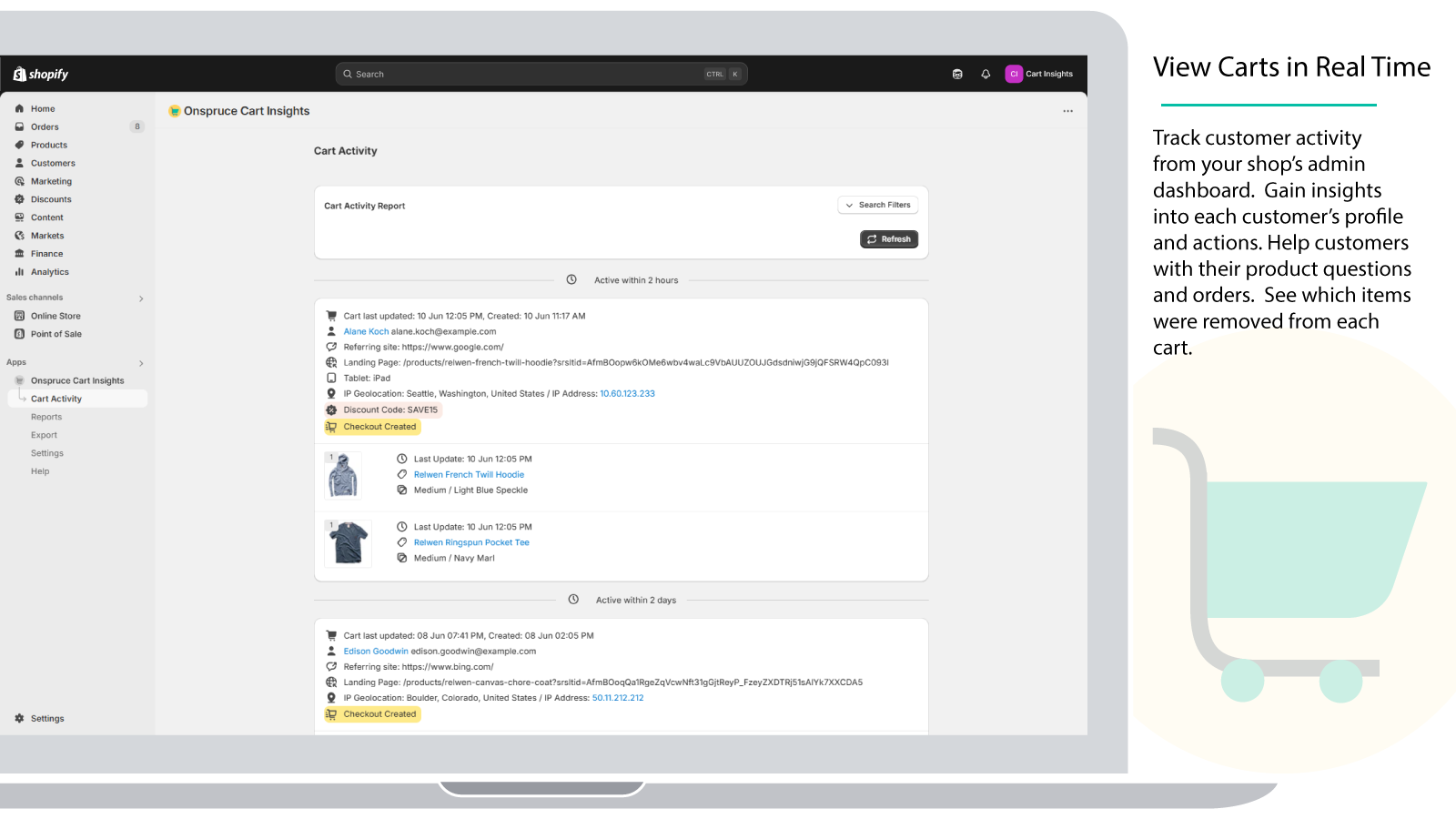
Task: Click the Online Store icon
Action: click(19, 316)
